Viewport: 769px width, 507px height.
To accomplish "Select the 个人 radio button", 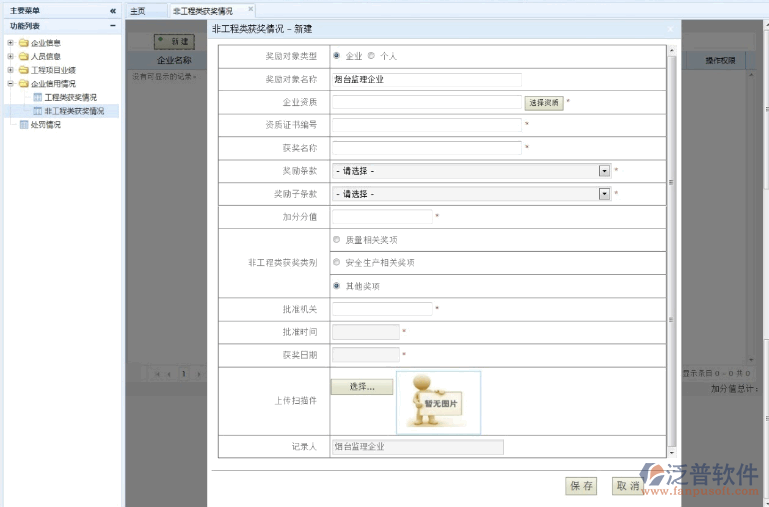I will (x=372, y=56).
